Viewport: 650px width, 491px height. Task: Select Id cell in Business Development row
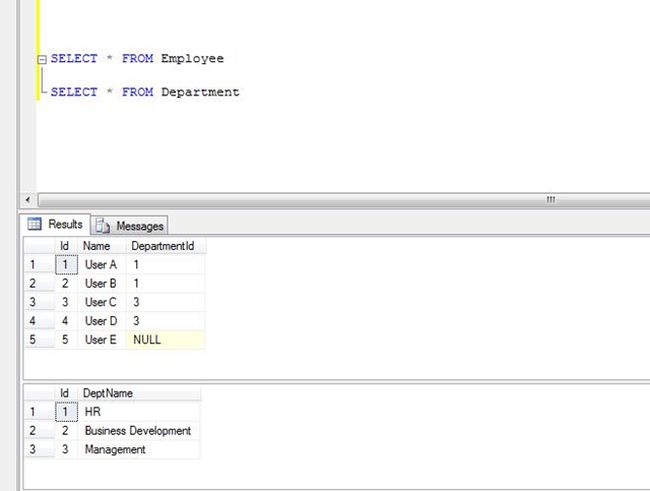pyautogui.click(x=66, y=431)
